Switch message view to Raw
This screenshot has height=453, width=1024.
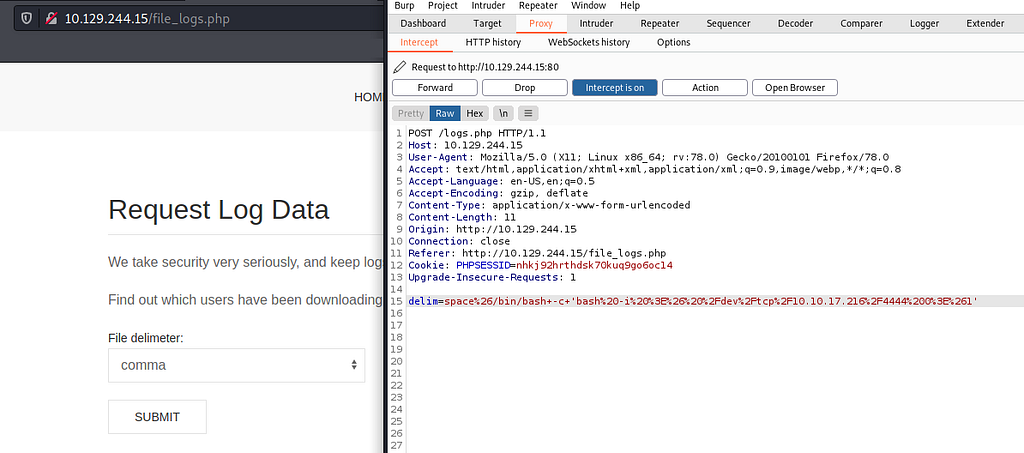pos(445,114)
